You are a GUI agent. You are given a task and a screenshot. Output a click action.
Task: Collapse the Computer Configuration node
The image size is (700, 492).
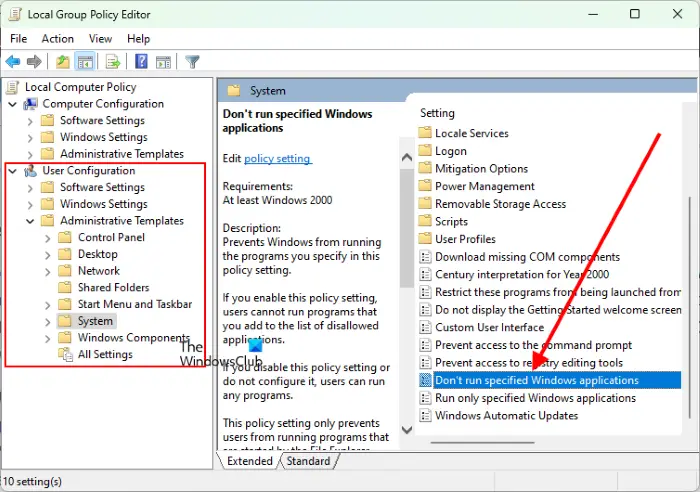(x=12, y=104)
